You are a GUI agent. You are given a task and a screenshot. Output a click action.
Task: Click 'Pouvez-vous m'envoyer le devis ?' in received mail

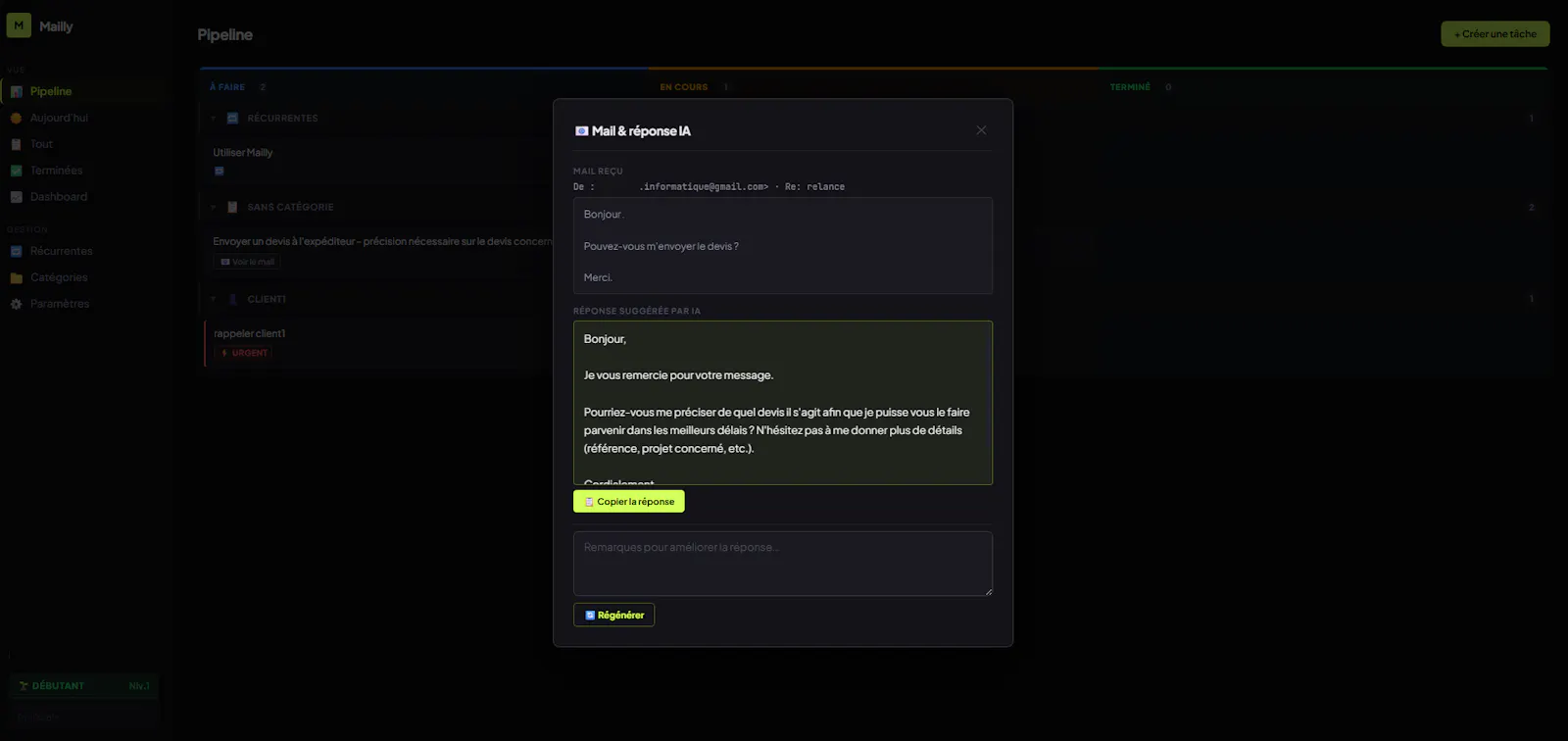tap(661, 246)
